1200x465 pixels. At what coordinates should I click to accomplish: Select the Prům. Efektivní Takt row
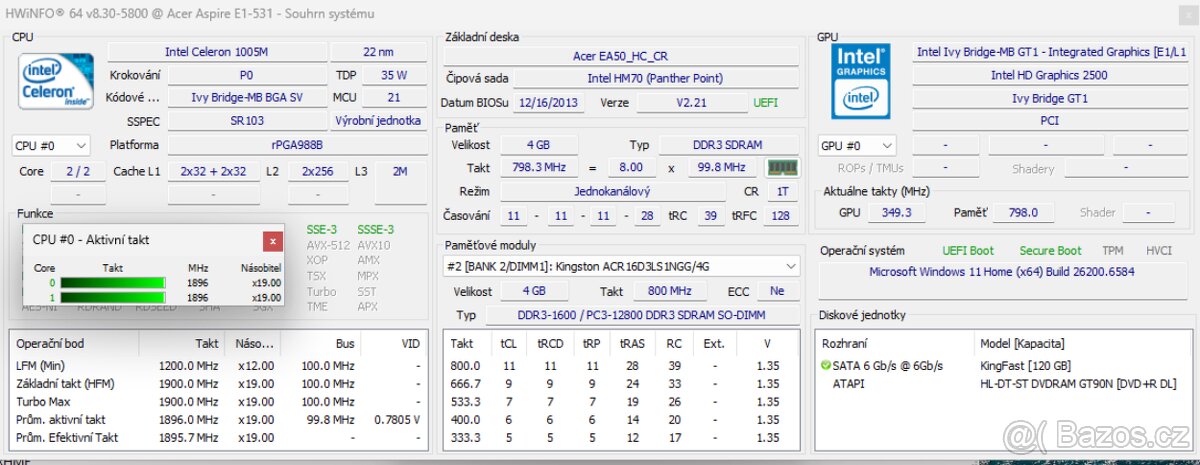[x=219, y=438]
